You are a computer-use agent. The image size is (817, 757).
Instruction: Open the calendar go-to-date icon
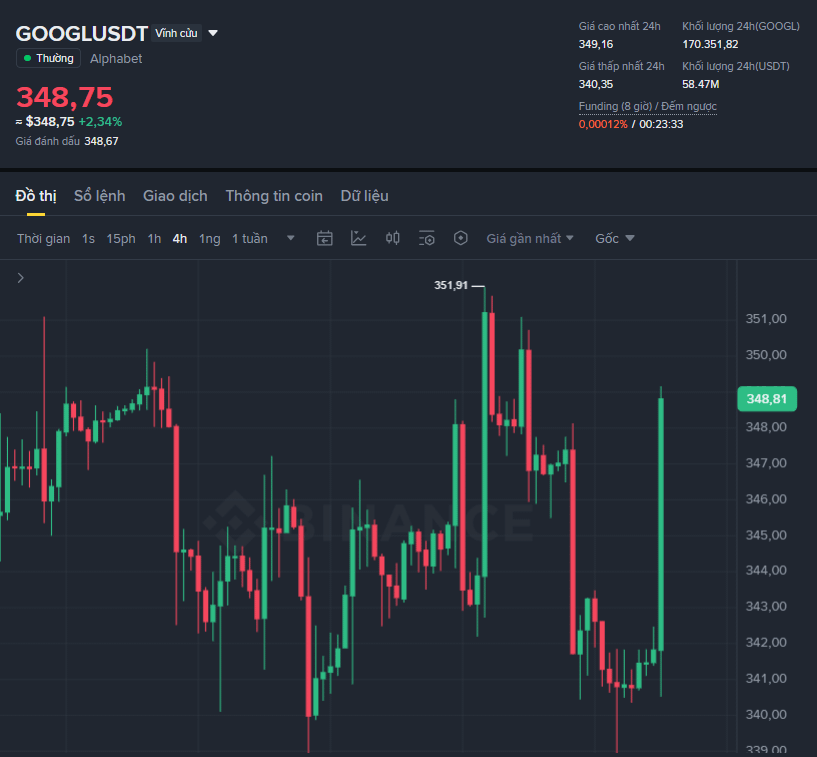coord(325,239)
